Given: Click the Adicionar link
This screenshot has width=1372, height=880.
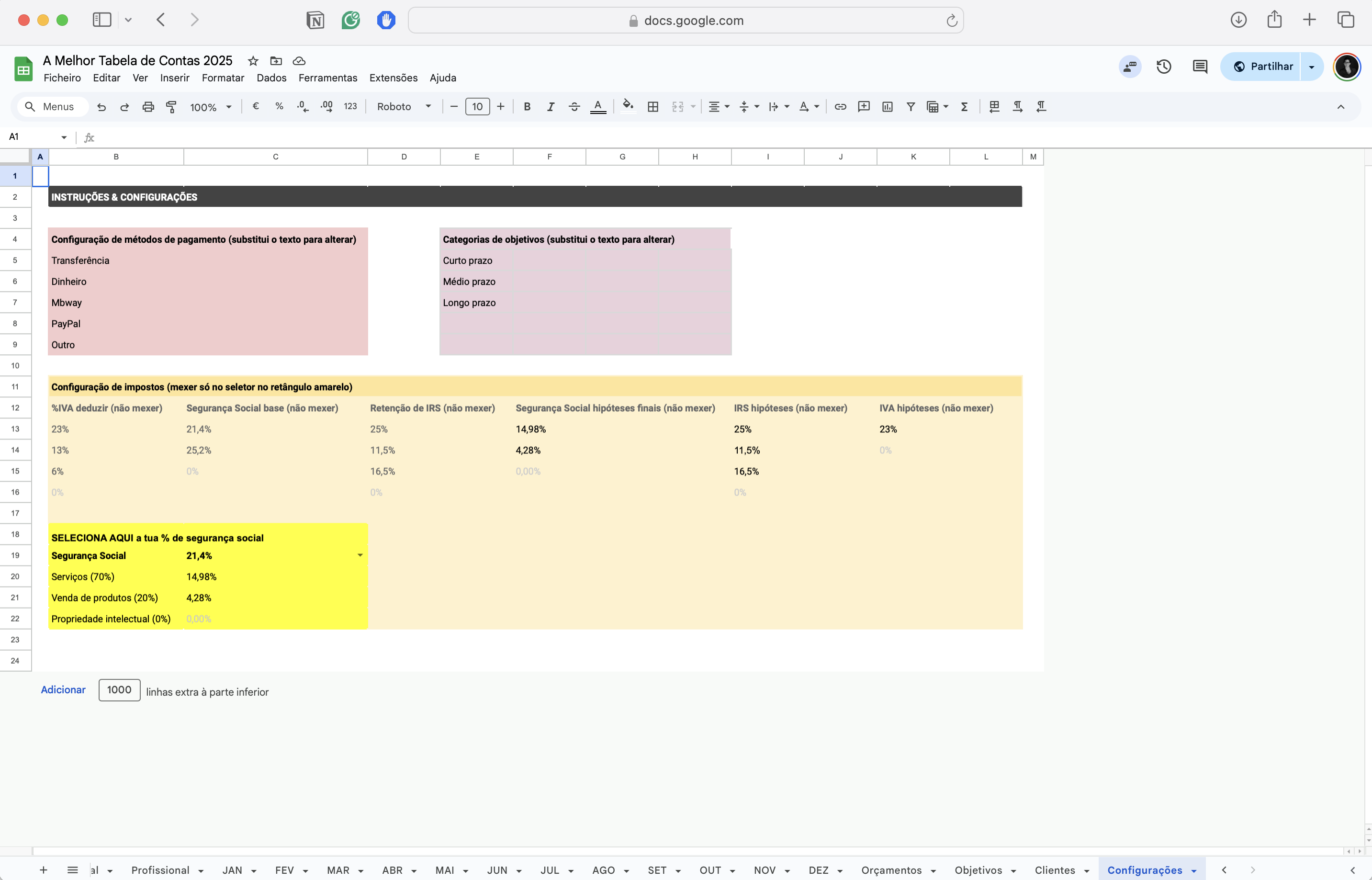Looking at the screenshot, I should (x=63, y=690).
